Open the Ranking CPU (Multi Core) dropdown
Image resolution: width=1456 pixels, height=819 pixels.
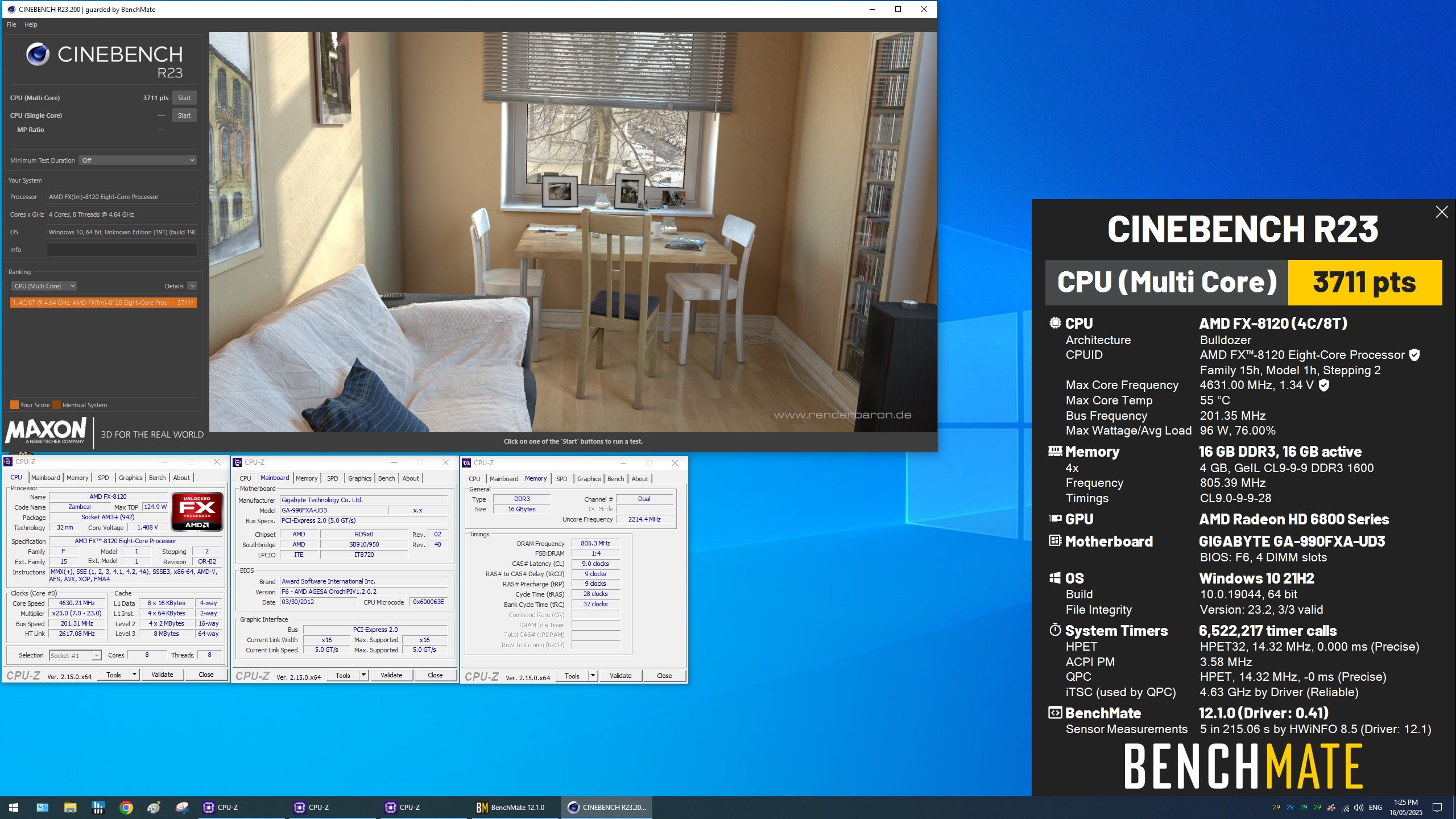click(x=44, y=286)
